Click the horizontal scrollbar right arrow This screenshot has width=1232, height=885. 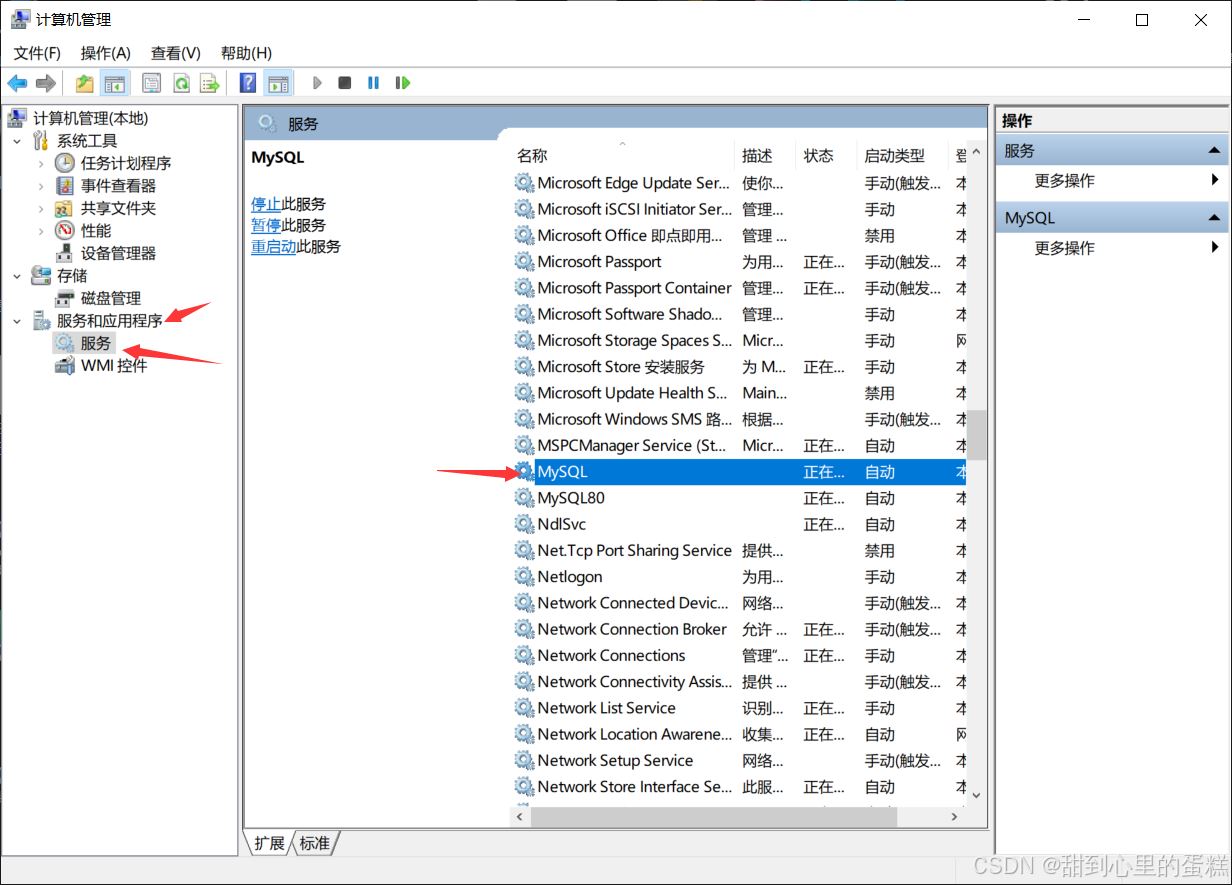pyautogui.click(x=955, y=816)
